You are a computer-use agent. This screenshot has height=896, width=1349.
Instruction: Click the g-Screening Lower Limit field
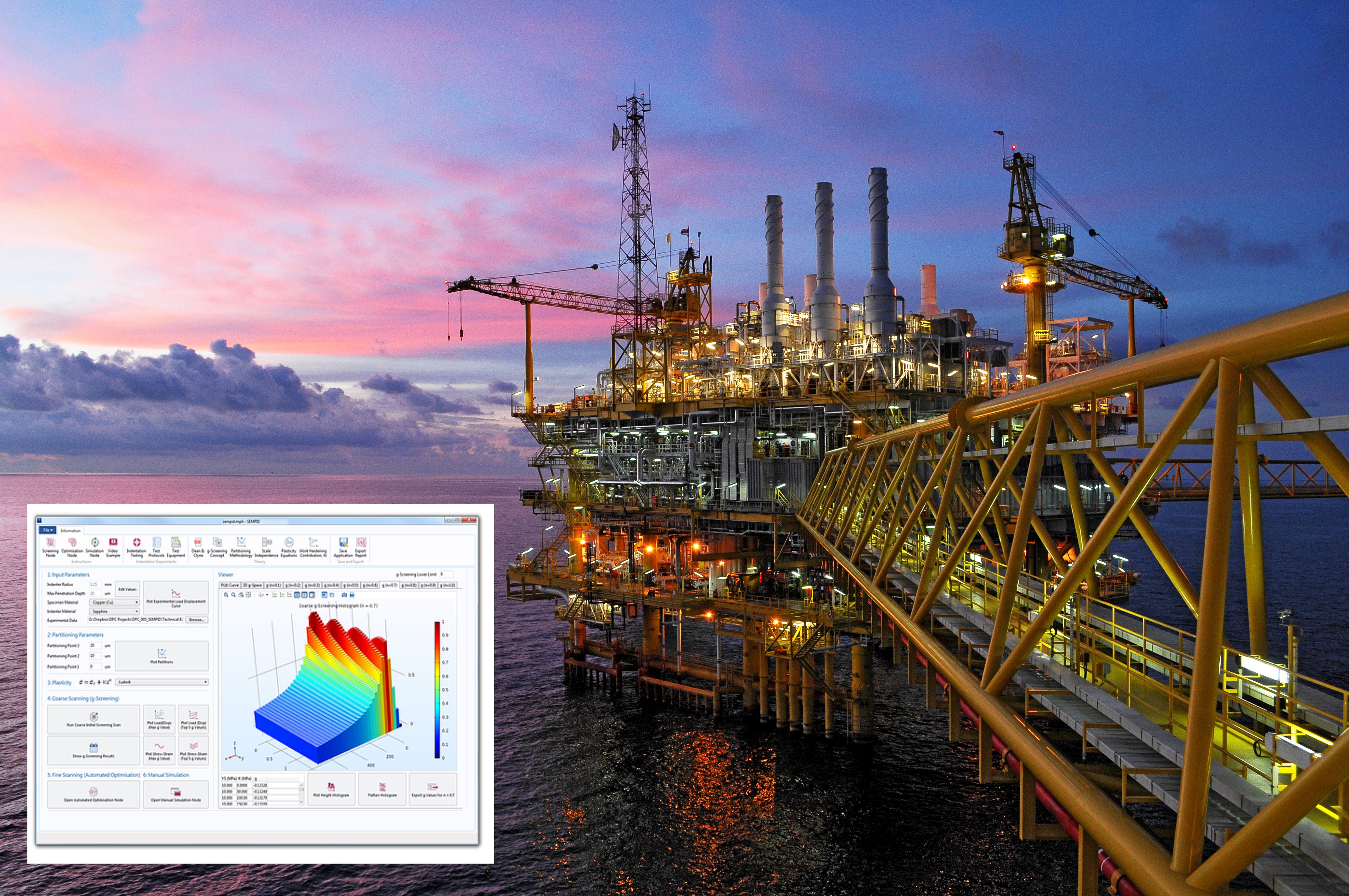446,574
